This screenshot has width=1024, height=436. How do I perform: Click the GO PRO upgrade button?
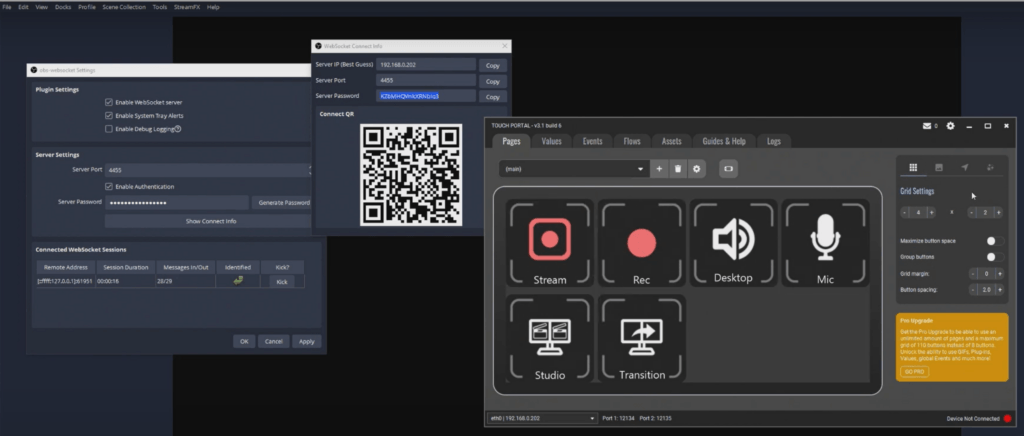click(x=914, y=372)
